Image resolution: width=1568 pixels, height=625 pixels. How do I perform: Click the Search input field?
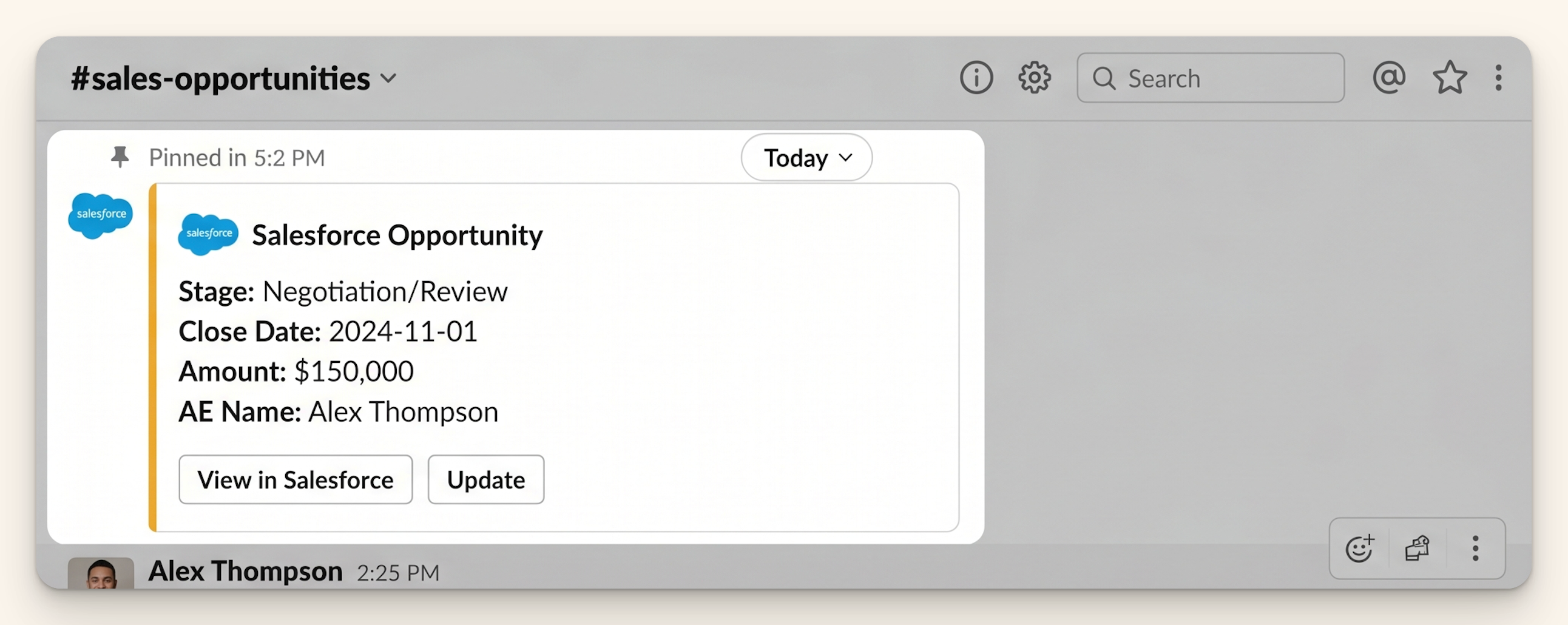[x=1210, y=78]
